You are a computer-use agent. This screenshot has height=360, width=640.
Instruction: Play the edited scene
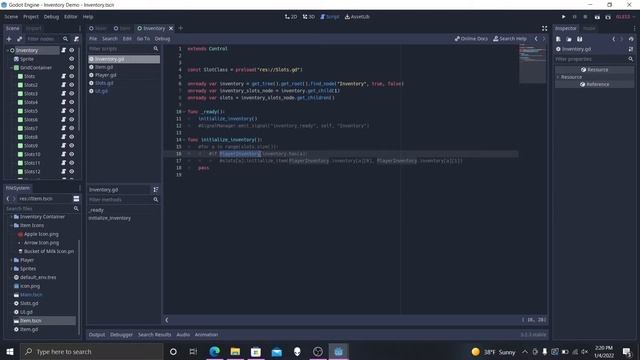click(597, 17)
